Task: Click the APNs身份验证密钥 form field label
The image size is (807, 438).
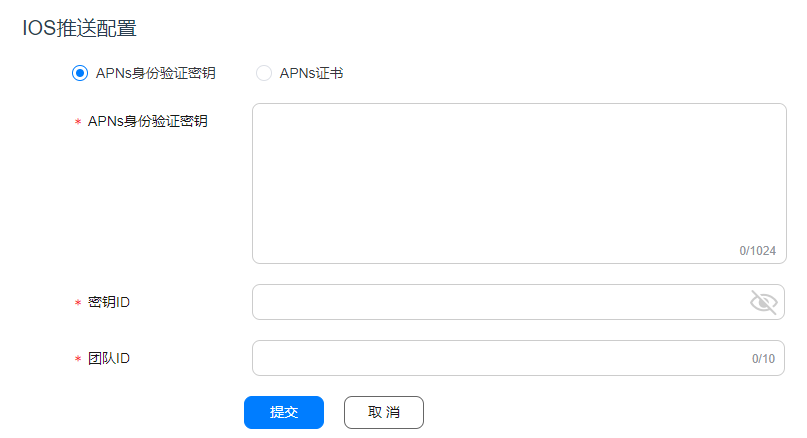Action: point(148,121)
